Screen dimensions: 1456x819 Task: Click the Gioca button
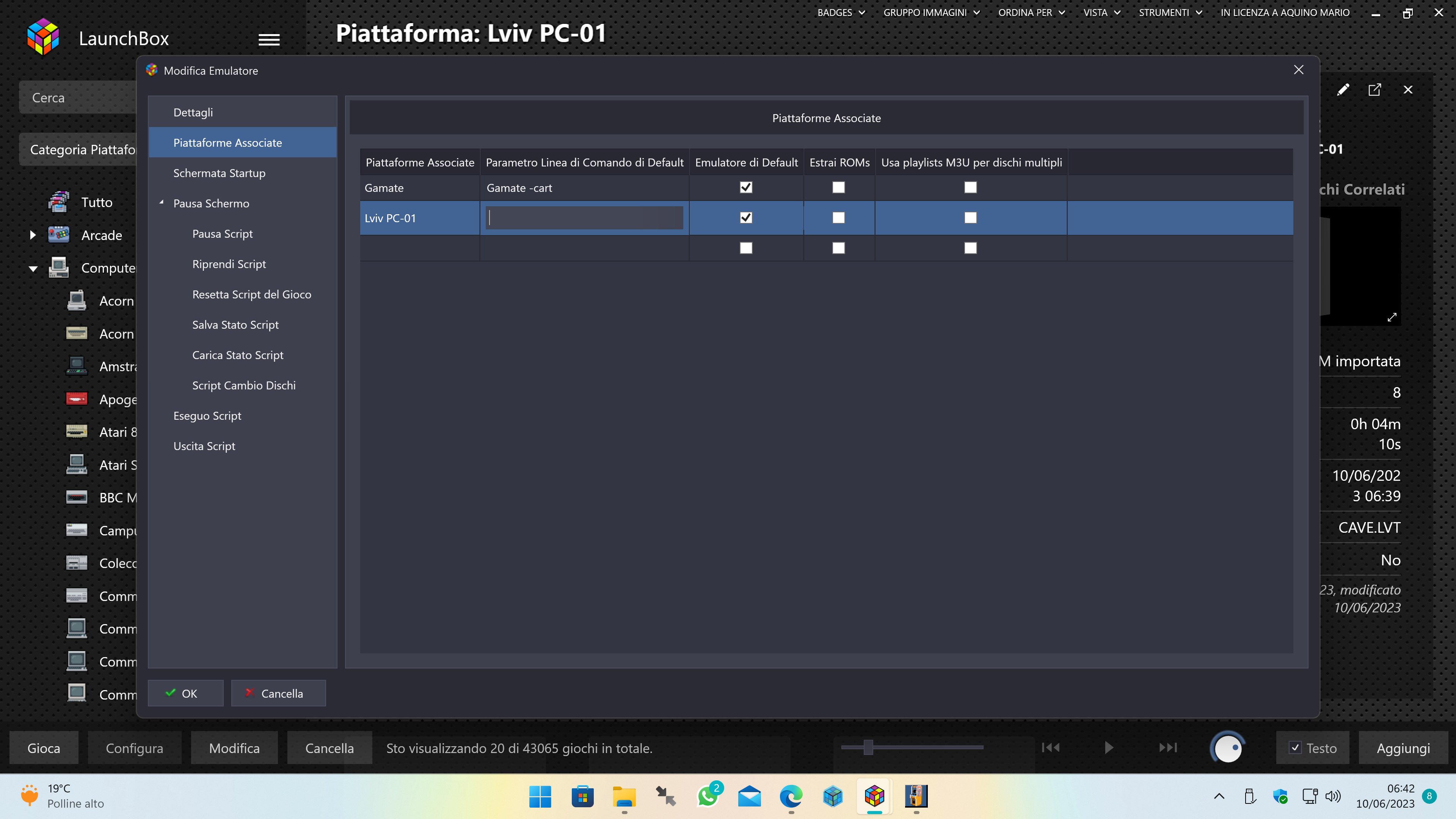pyautogui.click(x=44, y=748)
